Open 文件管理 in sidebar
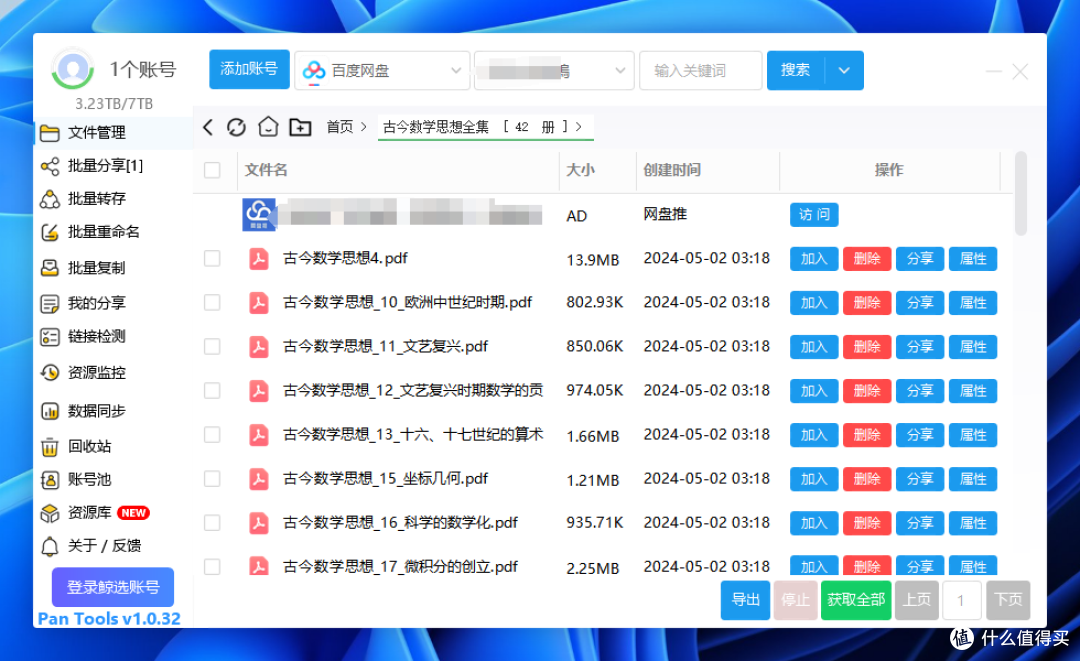Screen dimensions: 1080x661 113,133
